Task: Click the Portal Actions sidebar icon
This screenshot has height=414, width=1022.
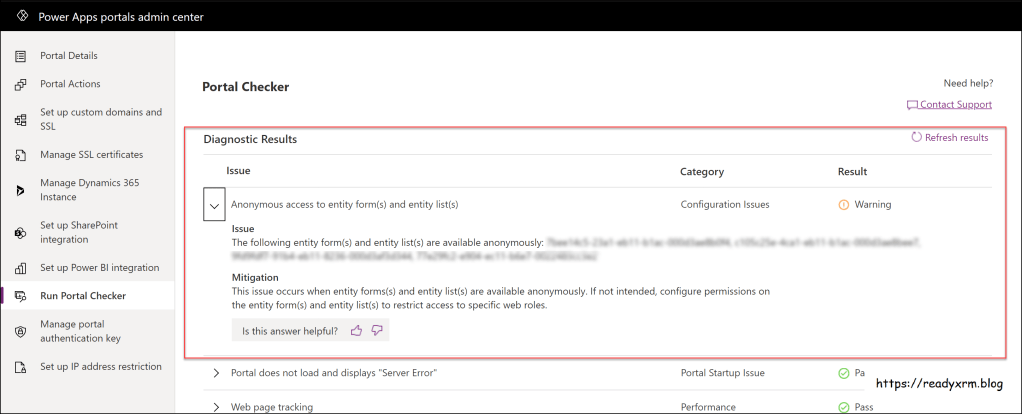Action: [20, 84]
